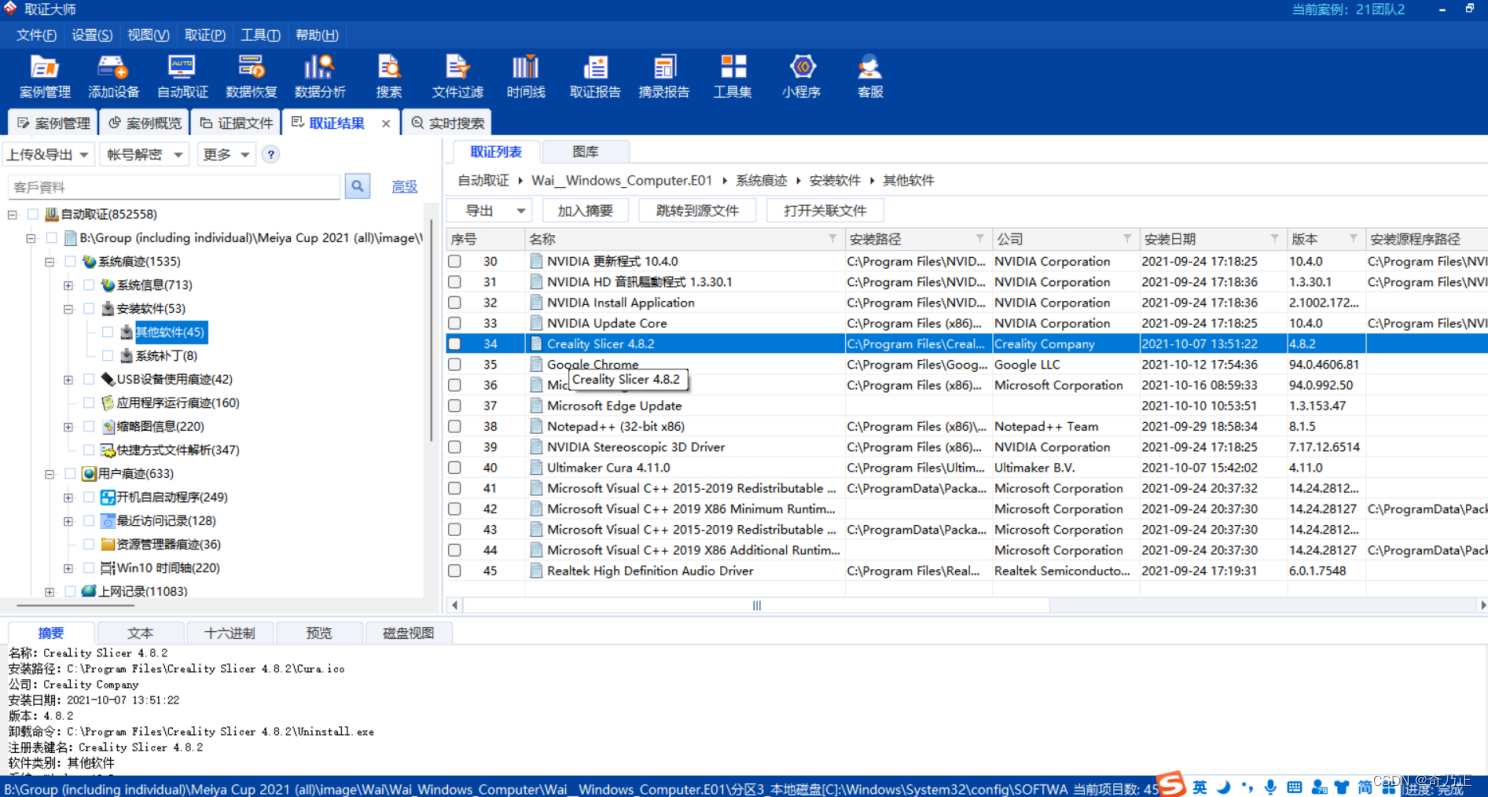Viewport: 1488px width, 797px height.
Task: Select 应用程序运行痕迹(160) in the tree
Action: (178, 403)
